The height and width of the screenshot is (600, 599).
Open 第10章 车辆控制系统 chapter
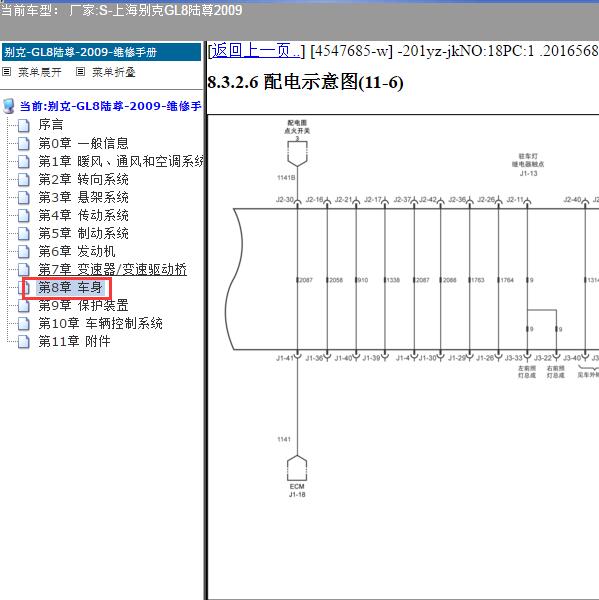(x=100, y=323)
